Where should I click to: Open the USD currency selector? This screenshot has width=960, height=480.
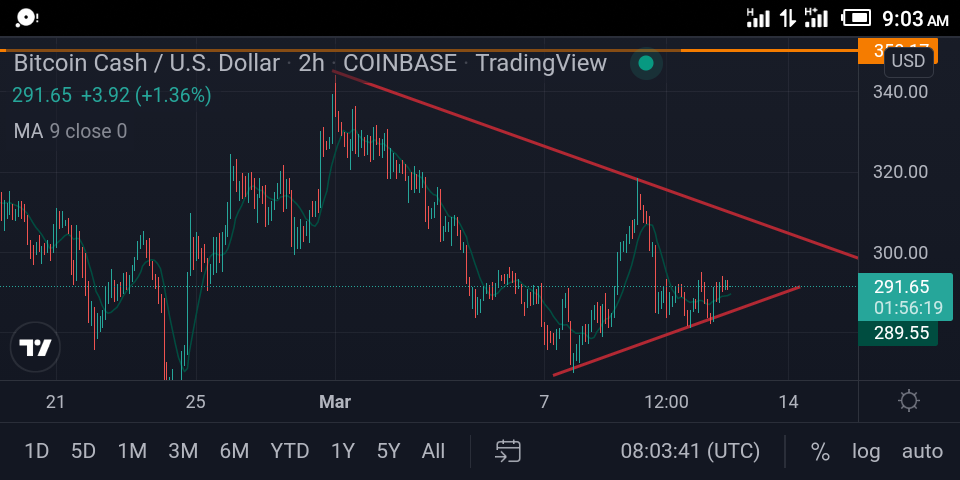click(x=909, y=61)
